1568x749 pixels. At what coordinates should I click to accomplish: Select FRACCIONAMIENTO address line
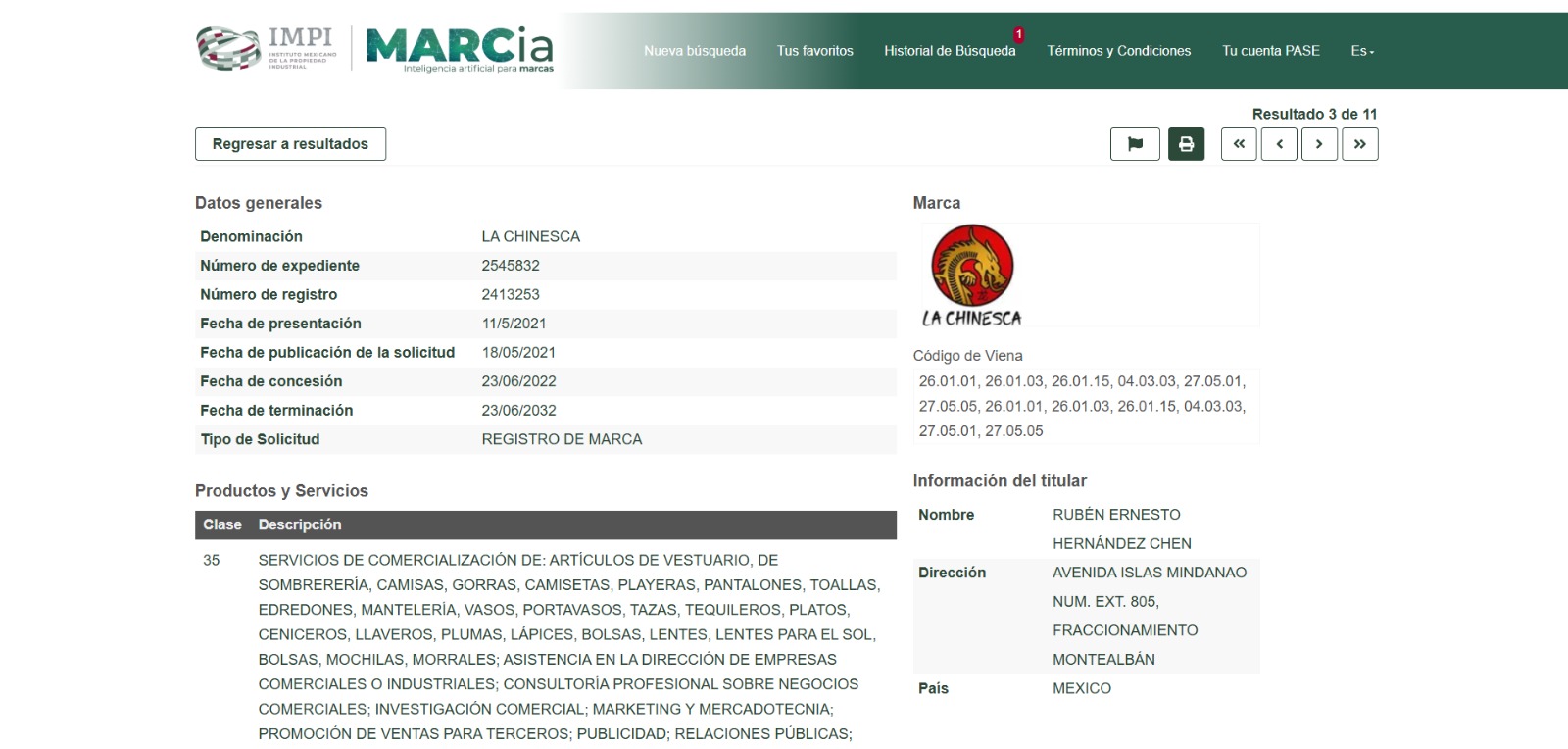coord(1125,630)
